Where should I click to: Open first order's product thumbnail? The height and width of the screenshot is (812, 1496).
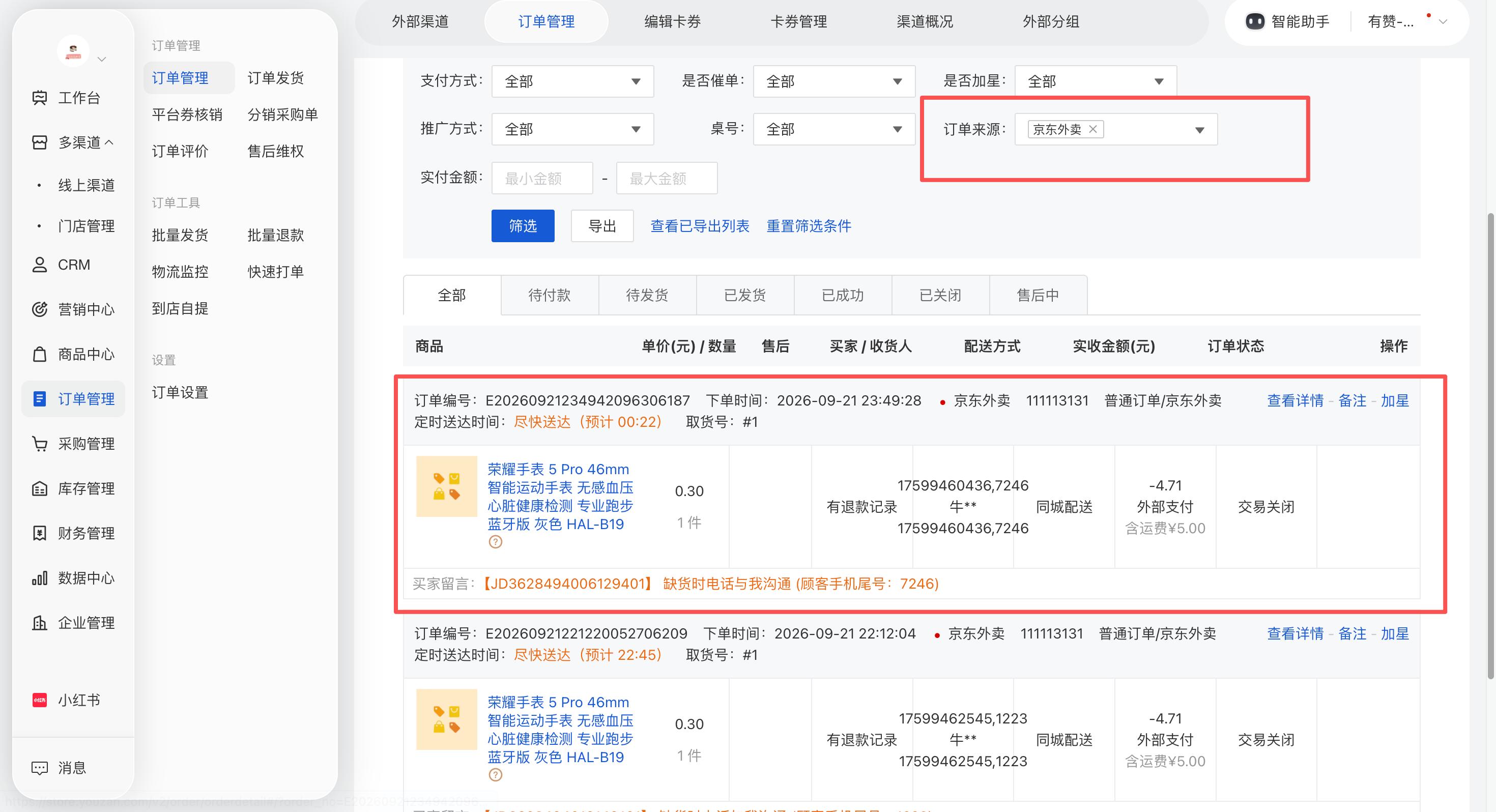point(447,487)
